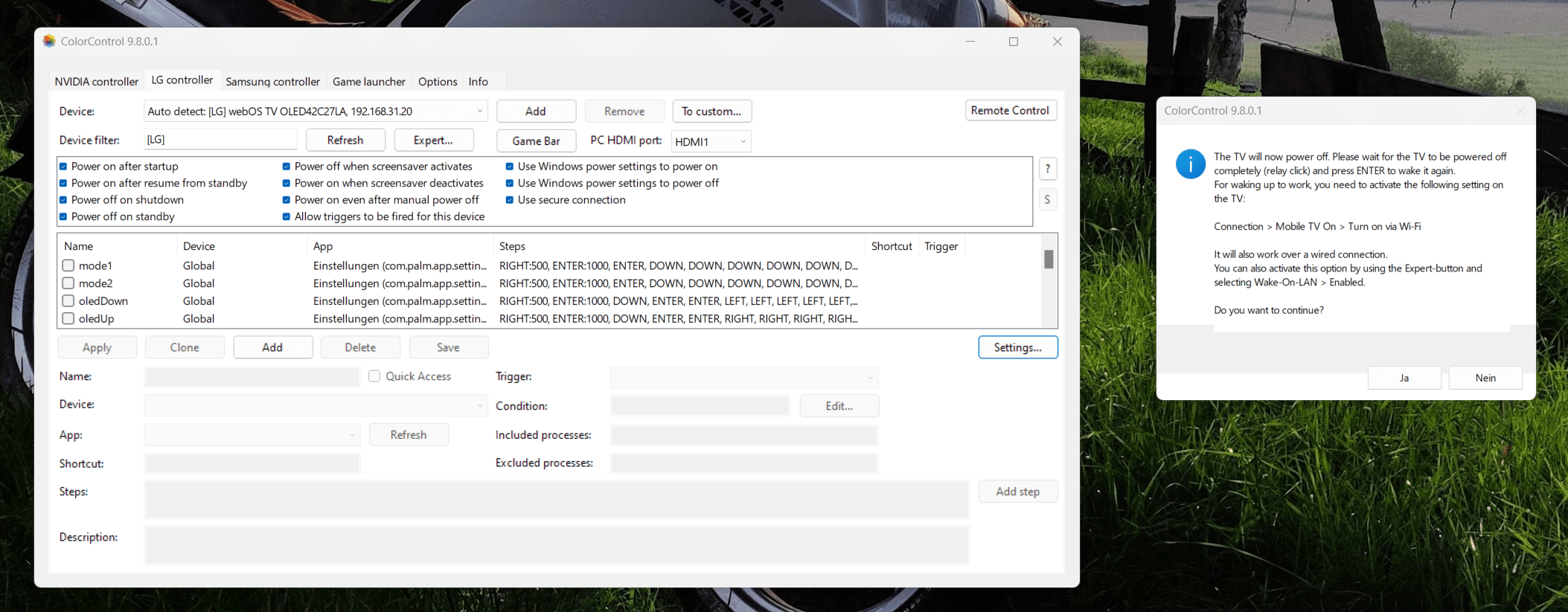Image resolution: width=1568 pixels, height=612 pixels.
Task: Open the Remote Control button
Action: pyautogui.click(x=1011, y=110)
